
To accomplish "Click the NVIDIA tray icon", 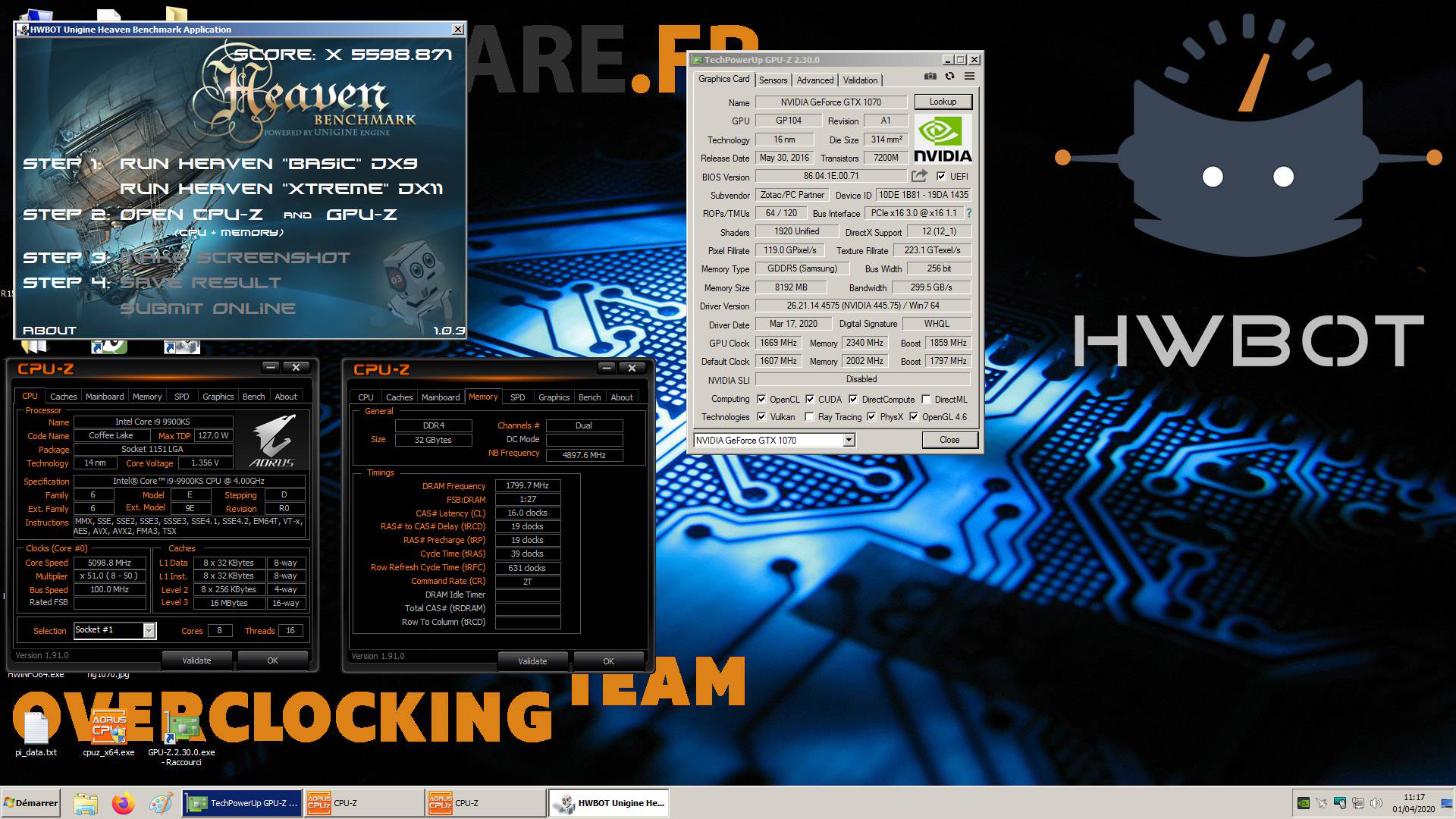I will [x=1303, y=803].
